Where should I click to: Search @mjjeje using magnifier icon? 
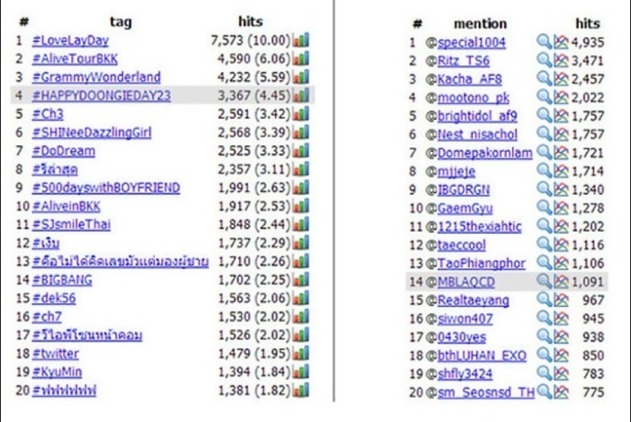pos(544,171)
